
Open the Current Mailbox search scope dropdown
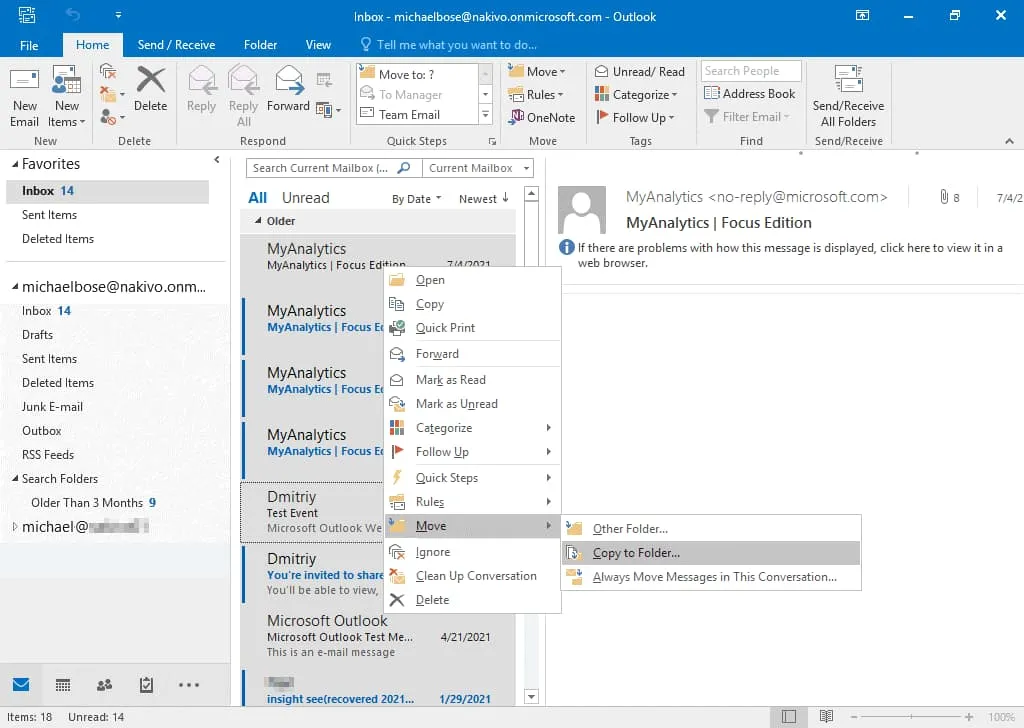pyautogui.click(x=478, y=168)
